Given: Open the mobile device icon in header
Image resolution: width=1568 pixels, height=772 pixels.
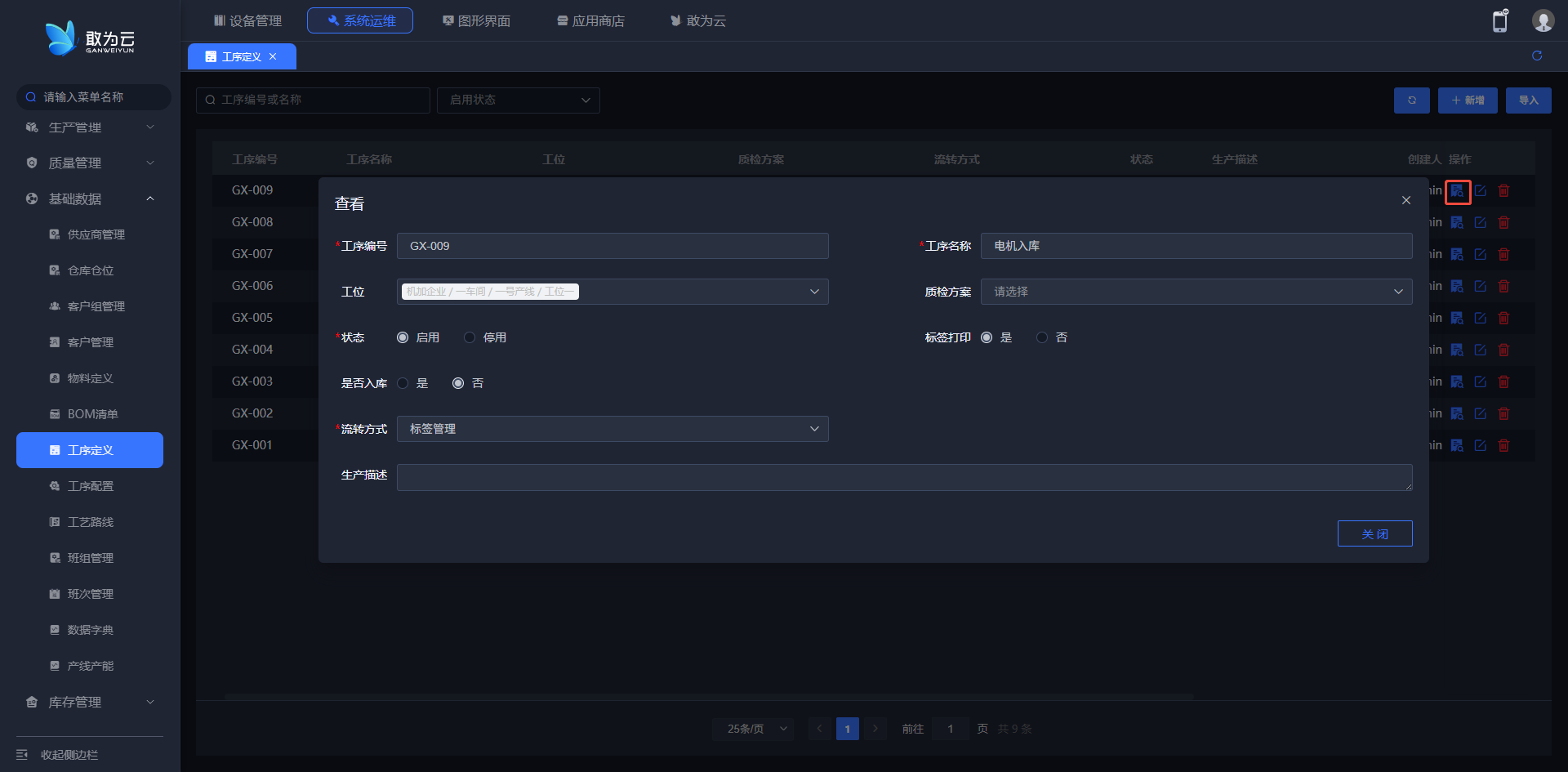Looking at the screenshot, I should point(1500,21).
